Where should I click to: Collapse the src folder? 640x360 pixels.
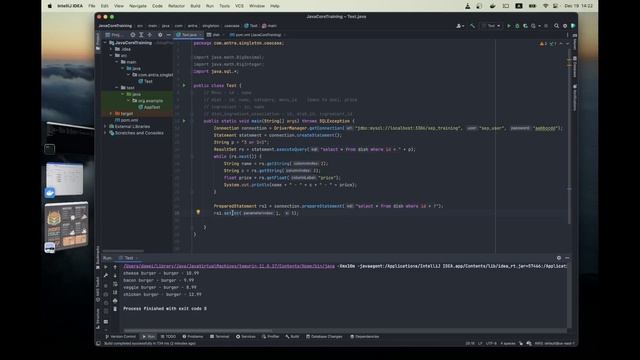point(111,56)
